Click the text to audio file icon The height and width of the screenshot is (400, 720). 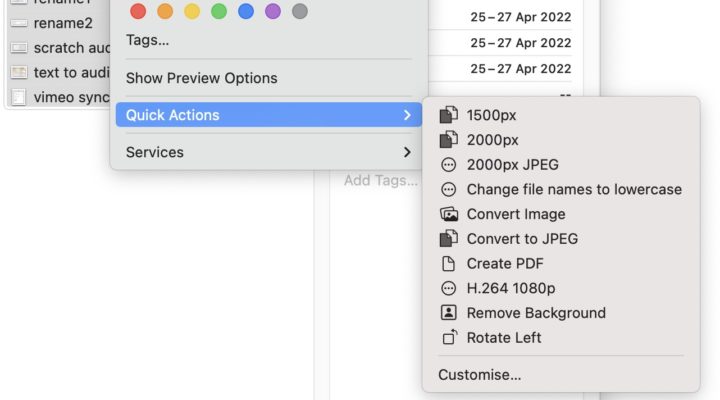click(x=19, y=72)
